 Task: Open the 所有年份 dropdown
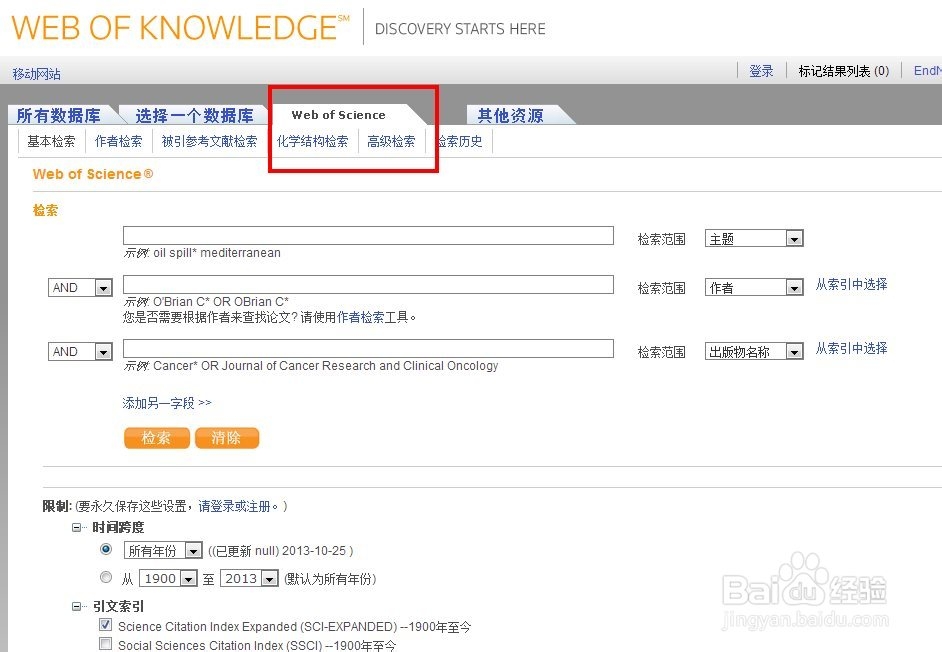coord(162,550)
